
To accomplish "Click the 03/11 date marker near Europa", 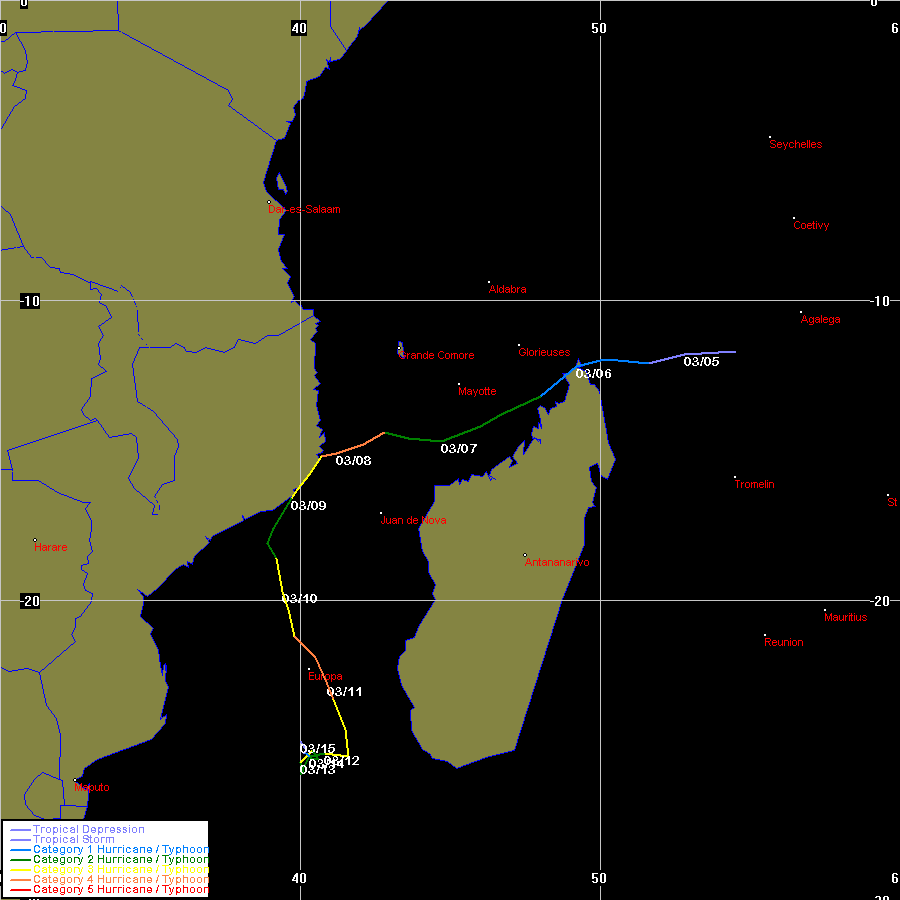I will click(344, 691).
